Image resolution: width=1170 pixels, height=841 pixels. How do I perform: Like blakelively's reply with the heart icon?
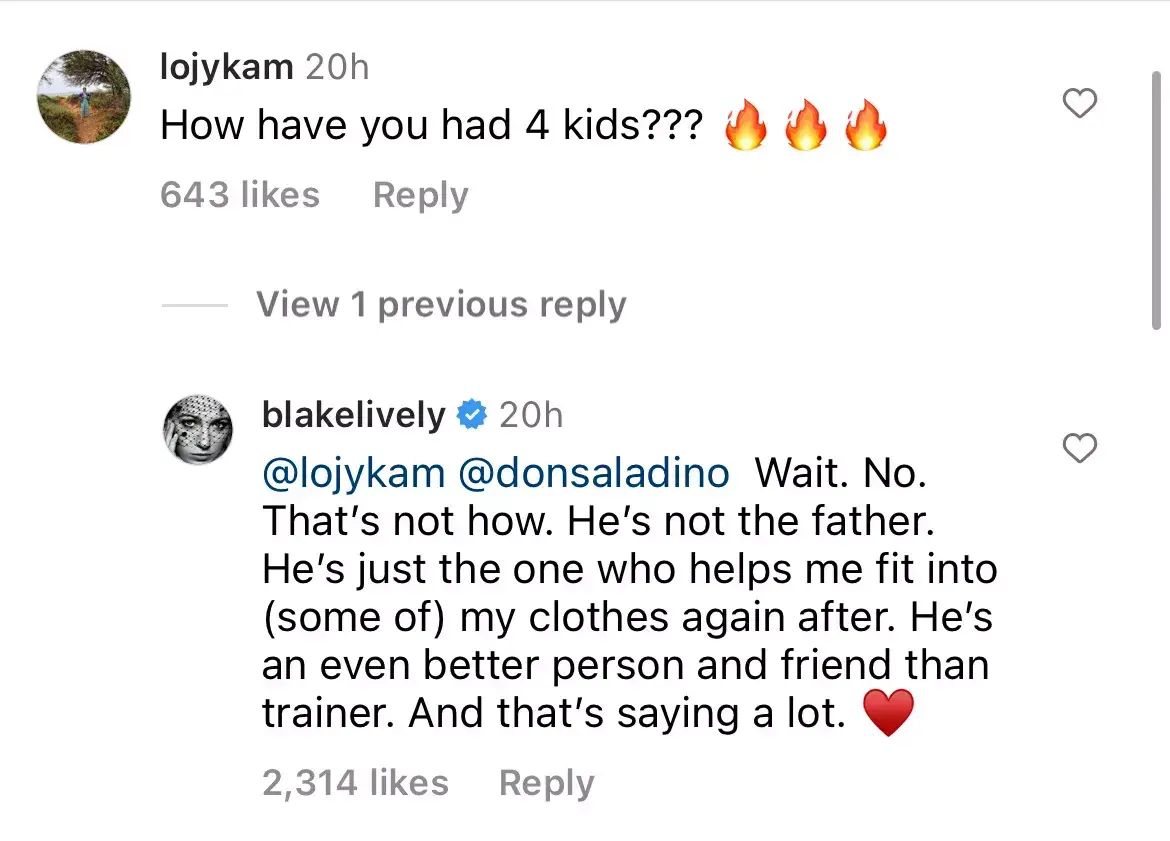tap(1079, 450)
